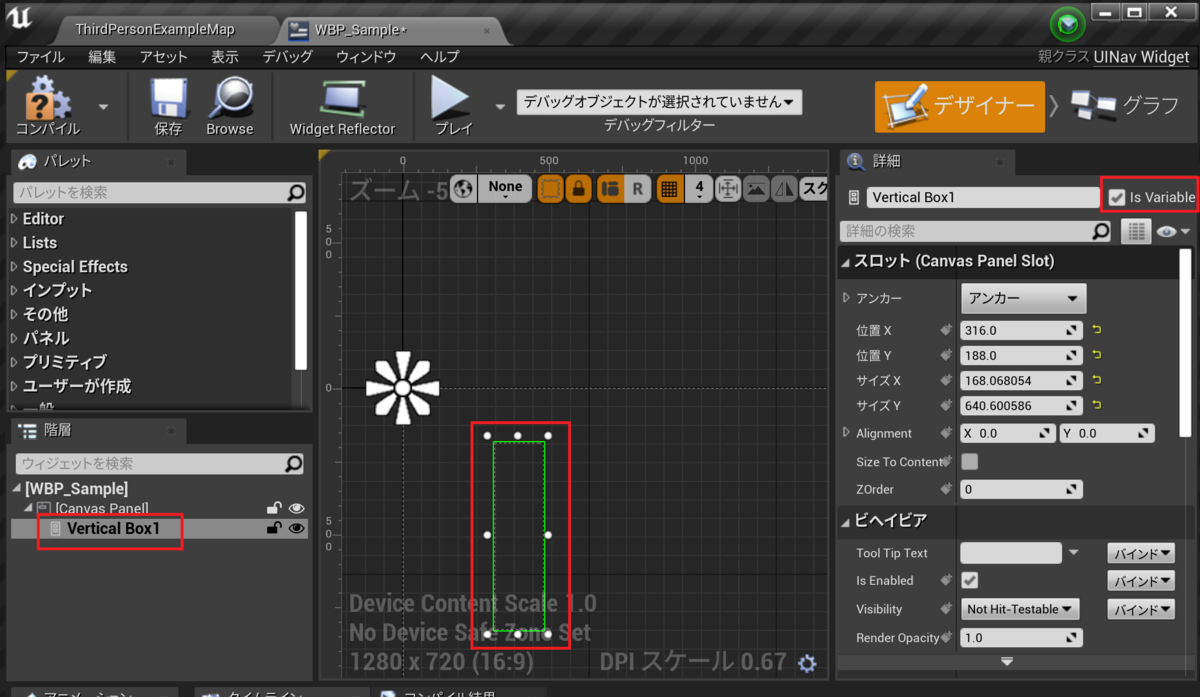Toggle the lock on Vertical Box1 row

(273, 529)
